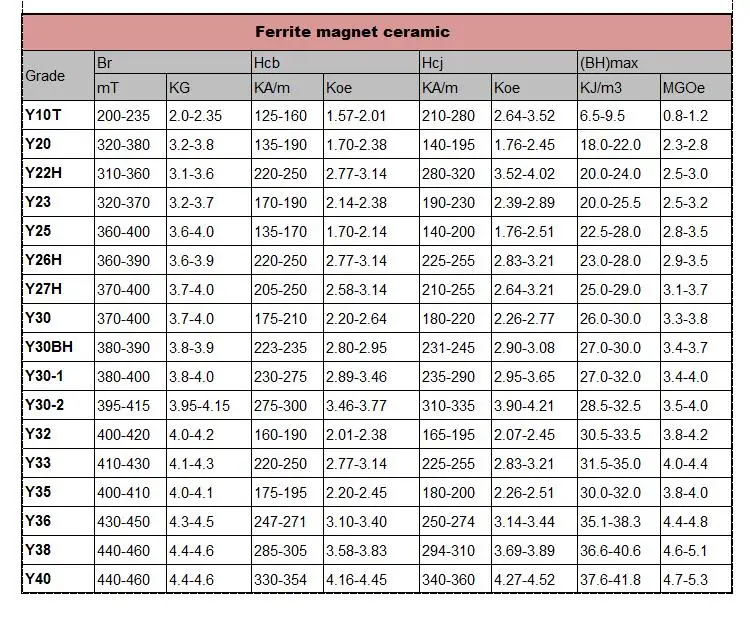Select the Y36 grade row label
Viewport: 750px width, 618px height.
tap(37, 520)
